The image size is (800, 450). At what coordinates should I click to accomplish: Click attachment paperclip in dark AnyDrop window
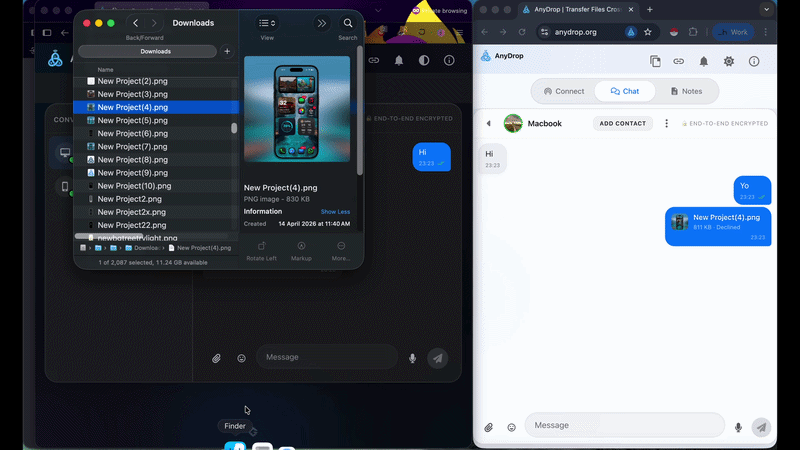[x=216, y=358]
